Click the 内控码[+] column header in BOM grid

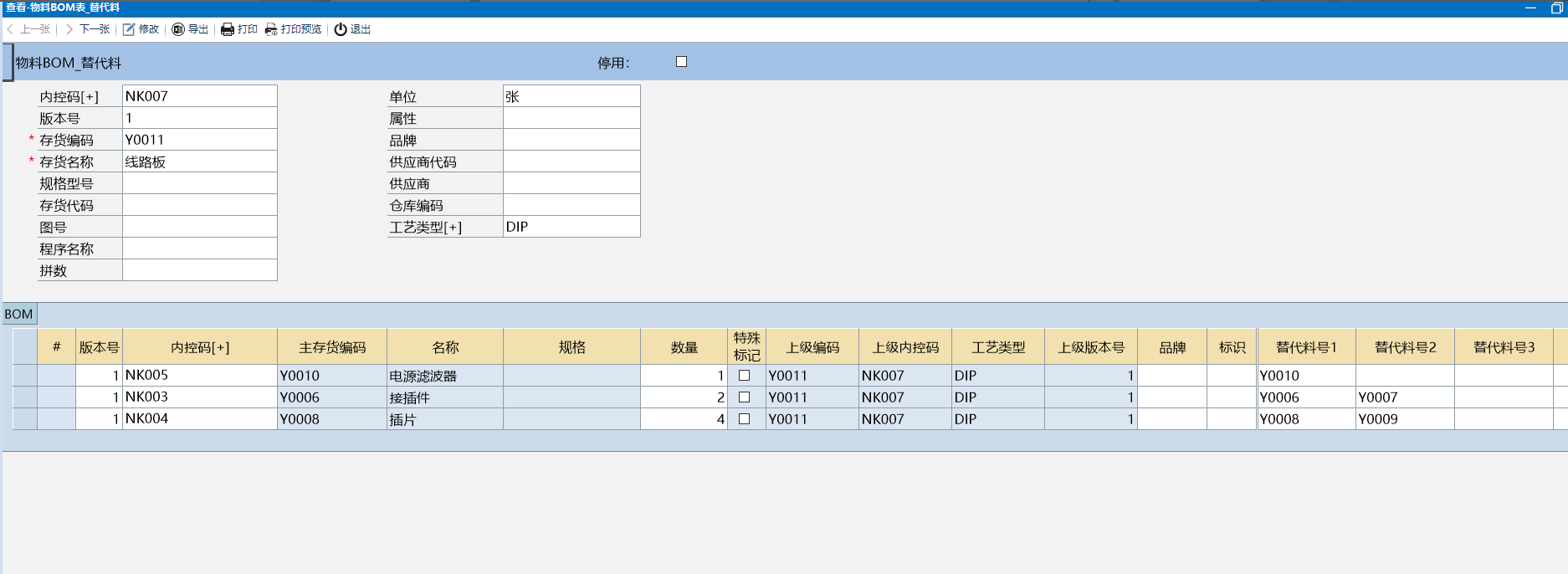click(199, 347)
